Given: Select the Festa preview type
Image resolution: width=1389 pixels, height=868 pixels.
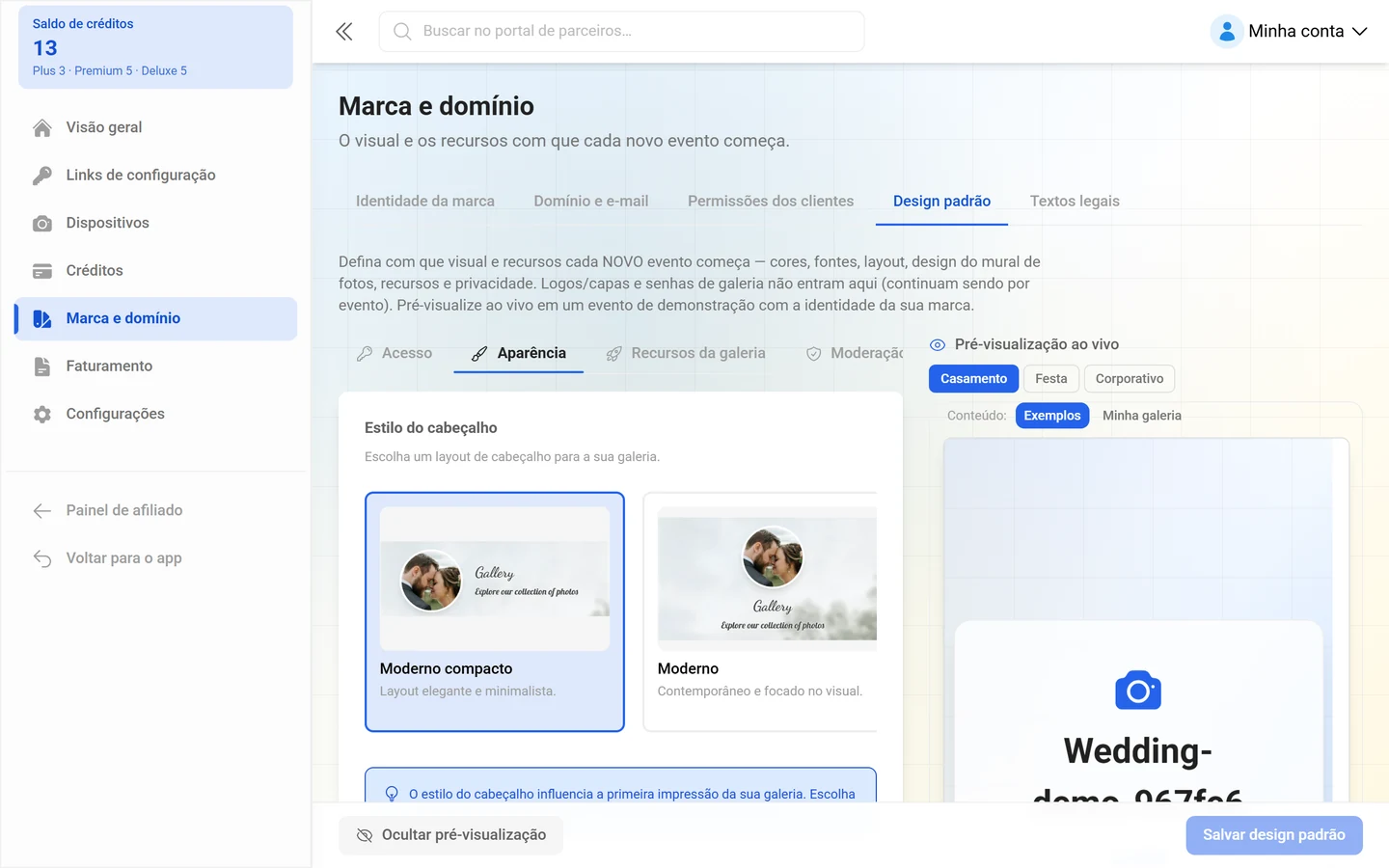Looking at the screenshot, I should coord(1051,379).
